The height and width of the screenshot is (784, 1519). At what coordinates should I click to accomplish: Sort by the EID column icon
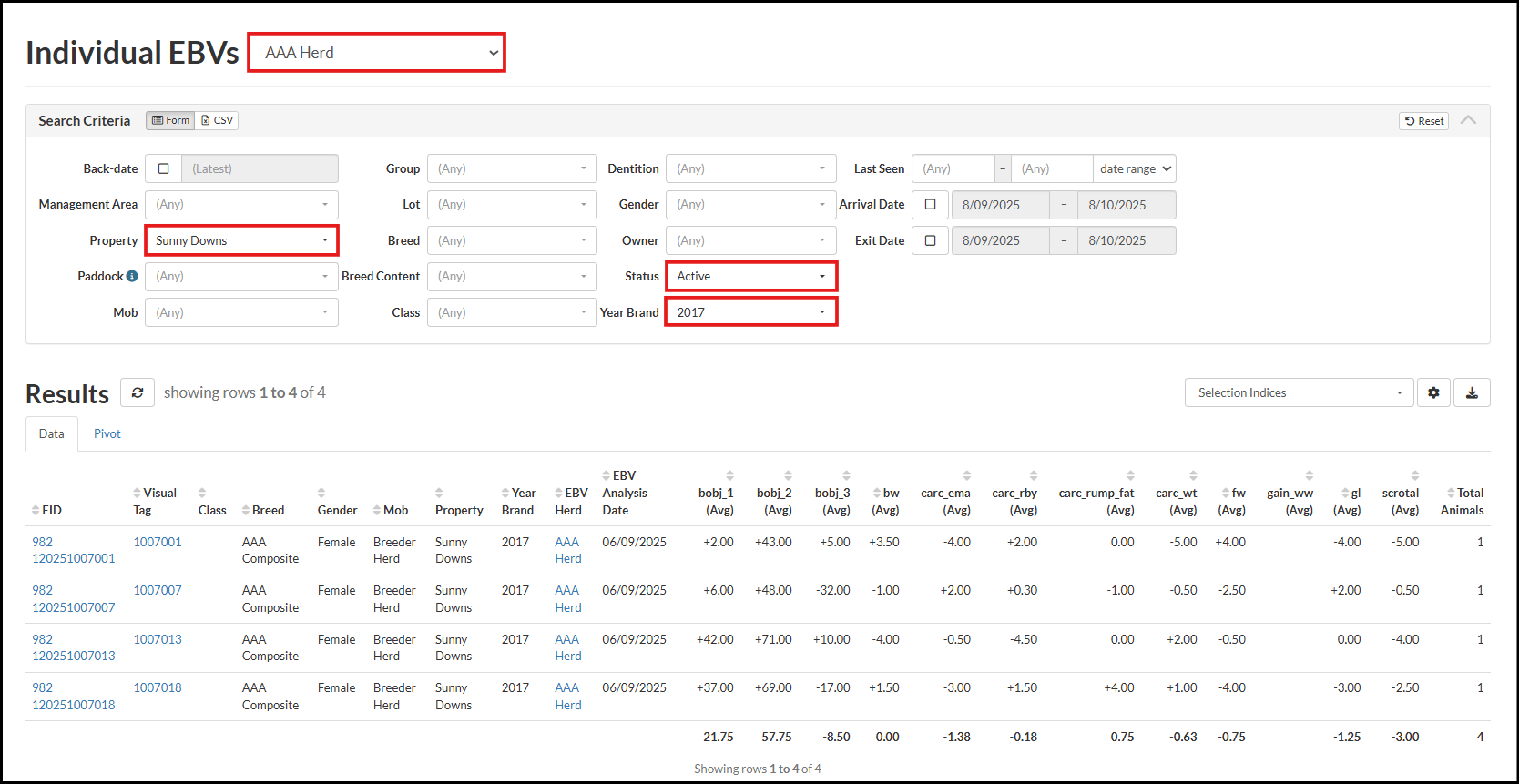click(36, 510)
